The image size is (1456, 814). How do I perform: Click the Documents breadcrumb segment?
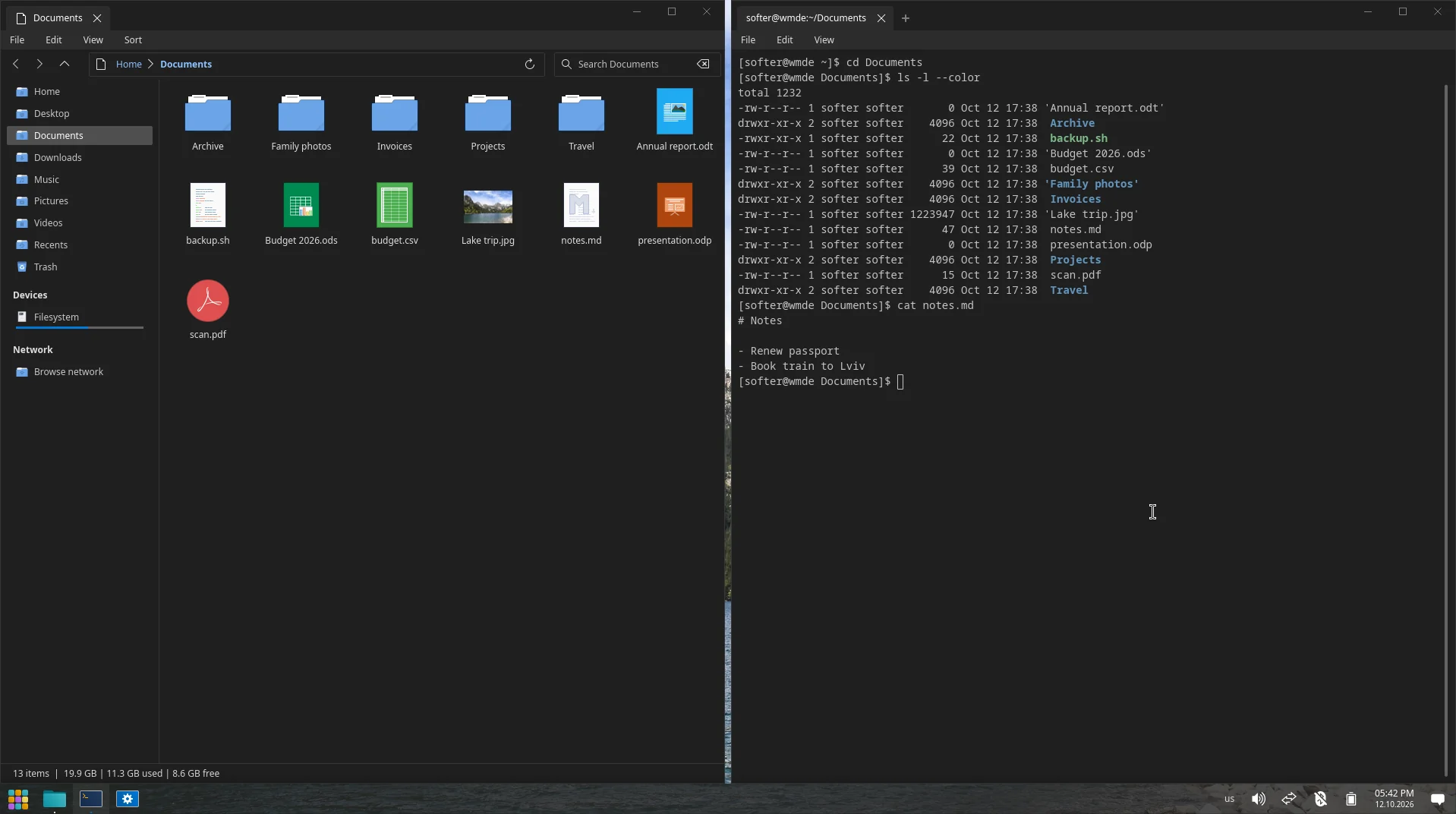point(186,64)
